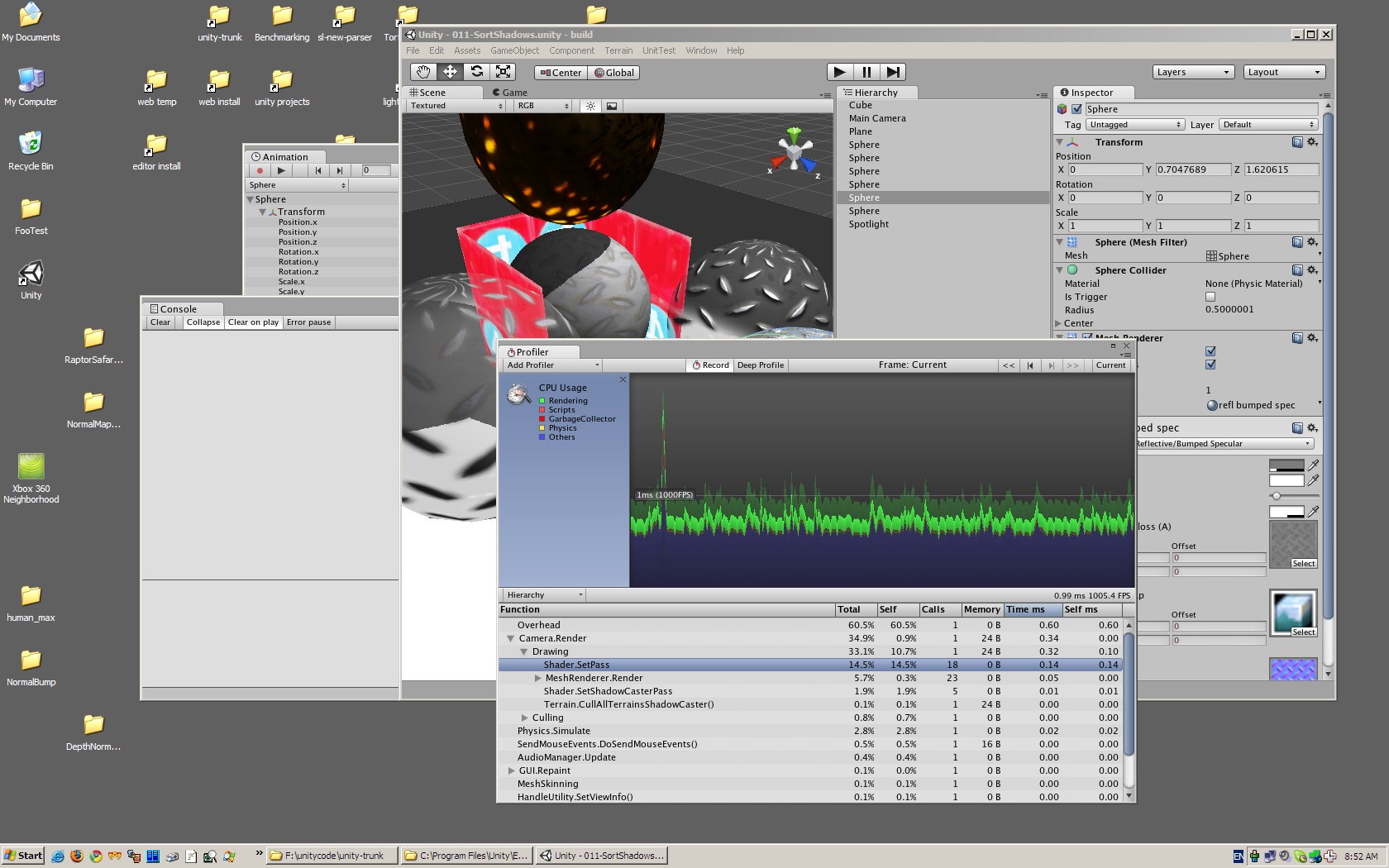1389x868 pixels.
Task: Toggle Collapse in the Console
Action: [x=203, y=322]
